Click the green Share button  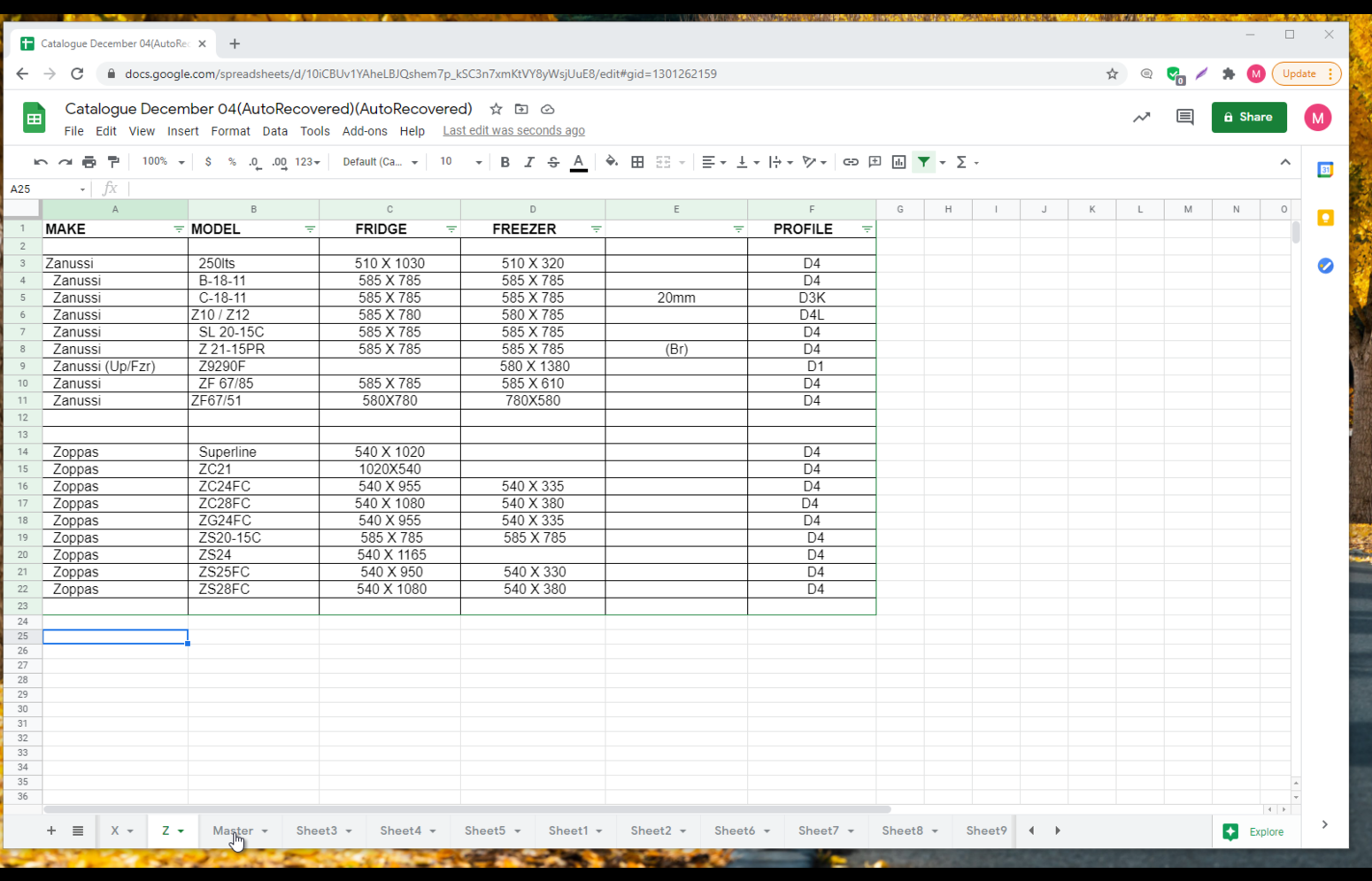click(1248, 117)
